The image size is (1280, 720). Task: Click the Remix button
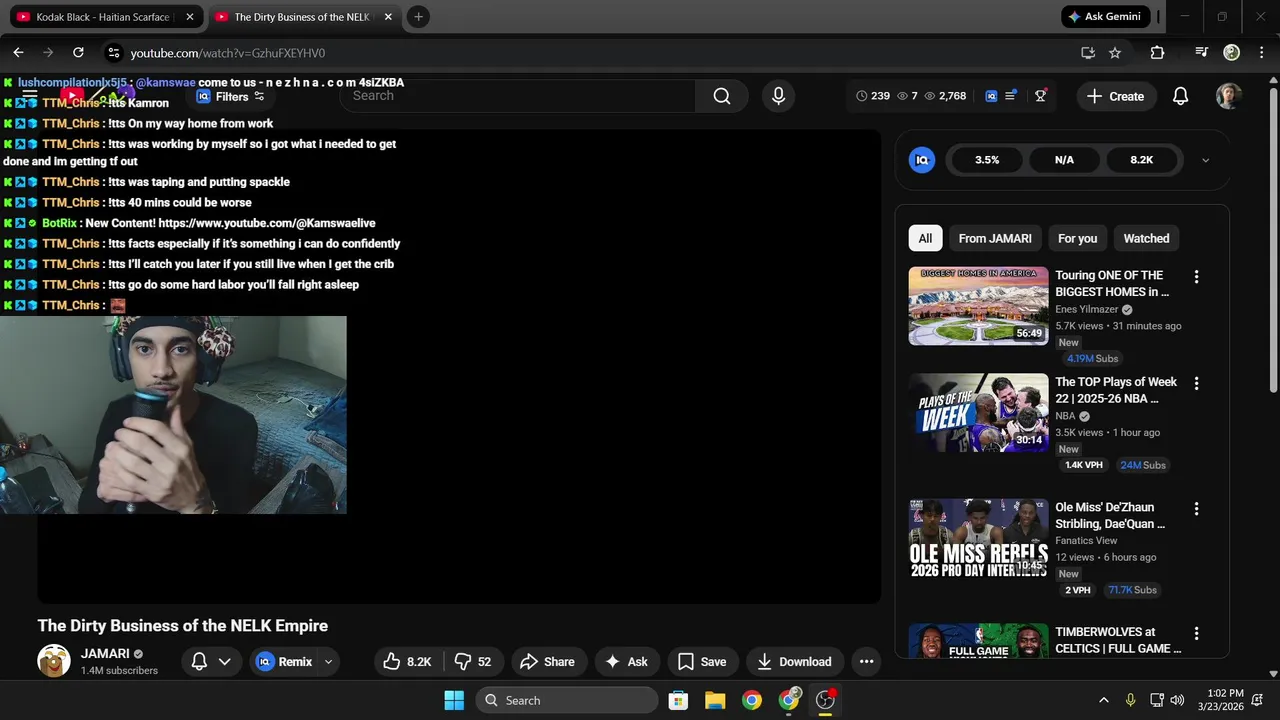285,661
